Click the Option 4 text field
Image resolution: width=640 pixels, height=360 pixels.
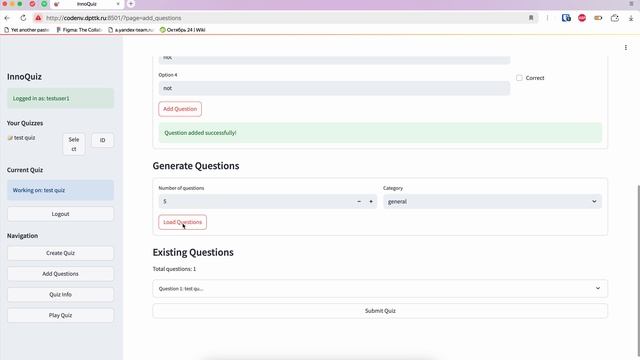click(x=334, y=88)
